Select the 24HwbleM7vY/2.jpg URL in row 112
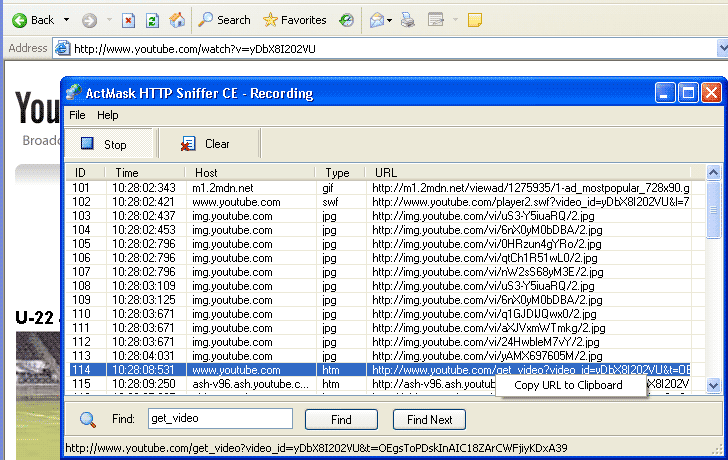 pos(486,342)
